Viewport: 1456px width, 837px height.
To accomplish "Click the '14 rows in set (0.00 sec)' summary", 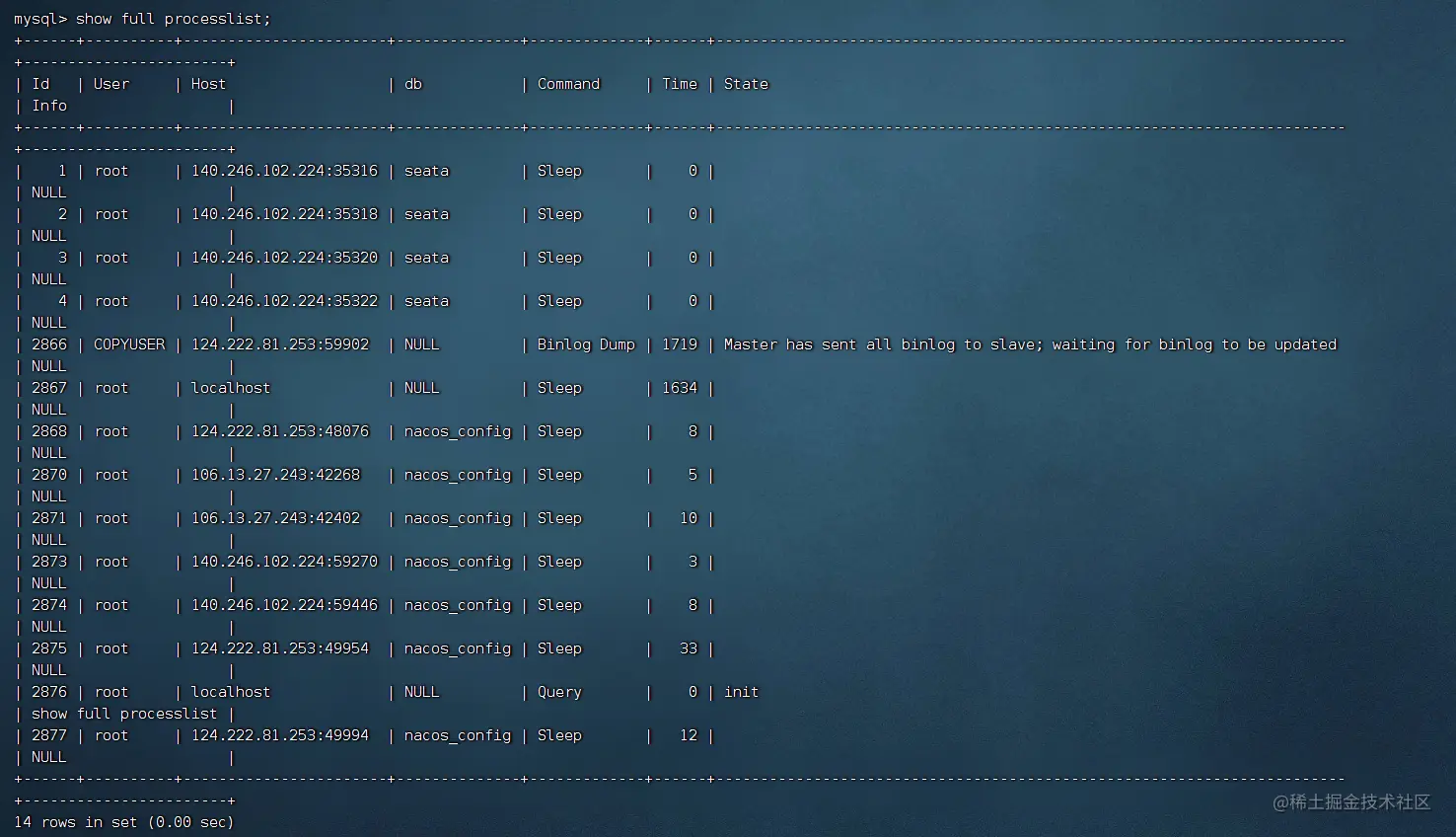I will pyautogui.click(x=124, y=822).
